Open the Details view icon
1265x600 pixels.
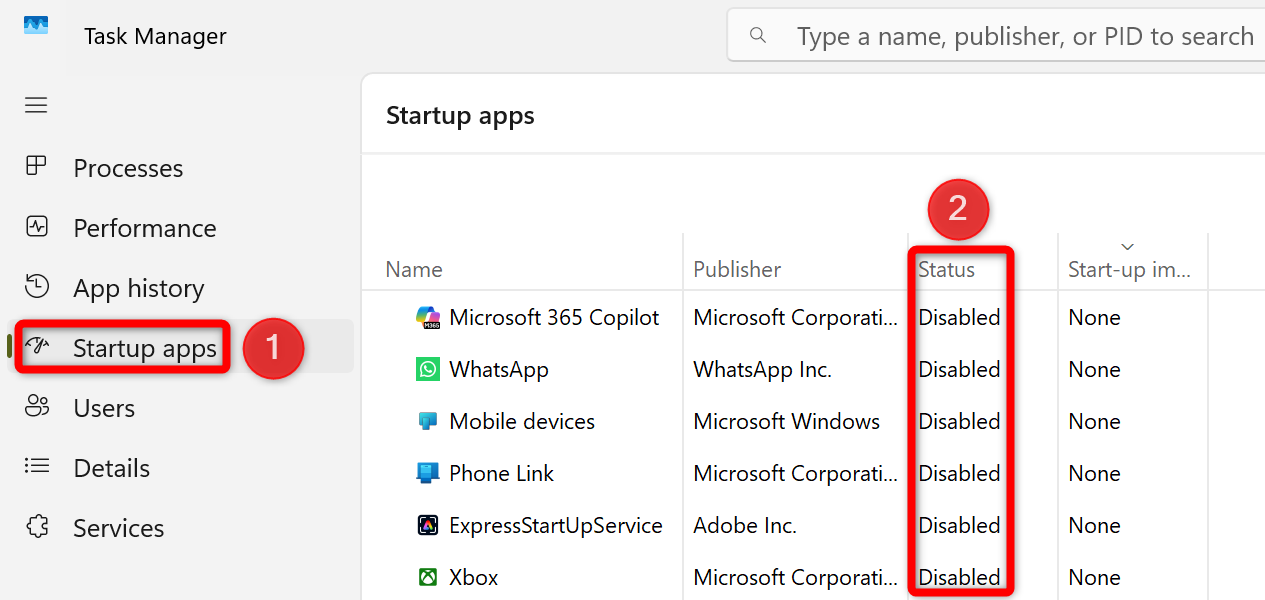coord(36,467)
